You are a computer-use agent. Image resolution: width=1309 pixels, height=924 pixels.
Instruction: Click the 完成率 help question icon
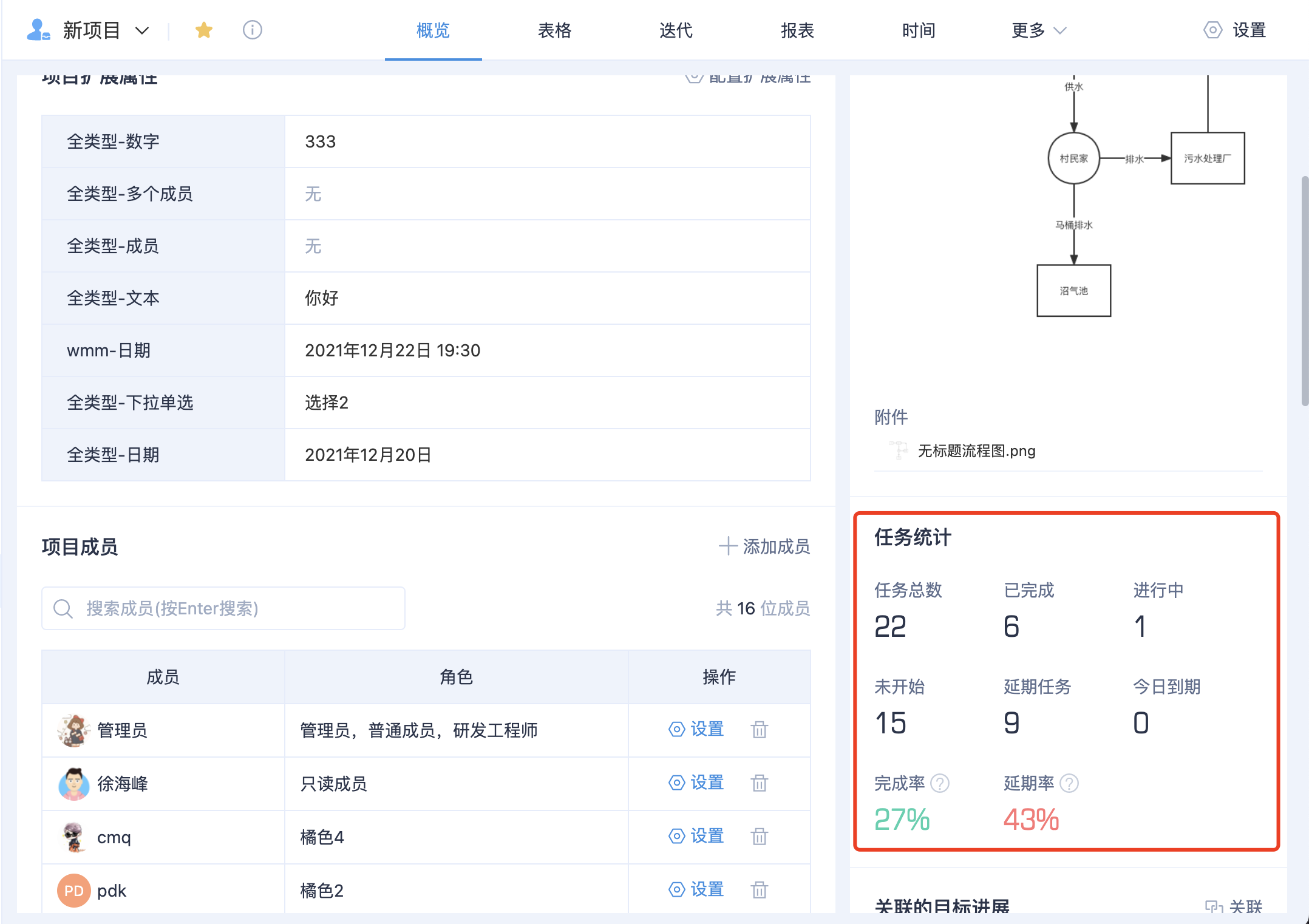(x=940, y=783)
